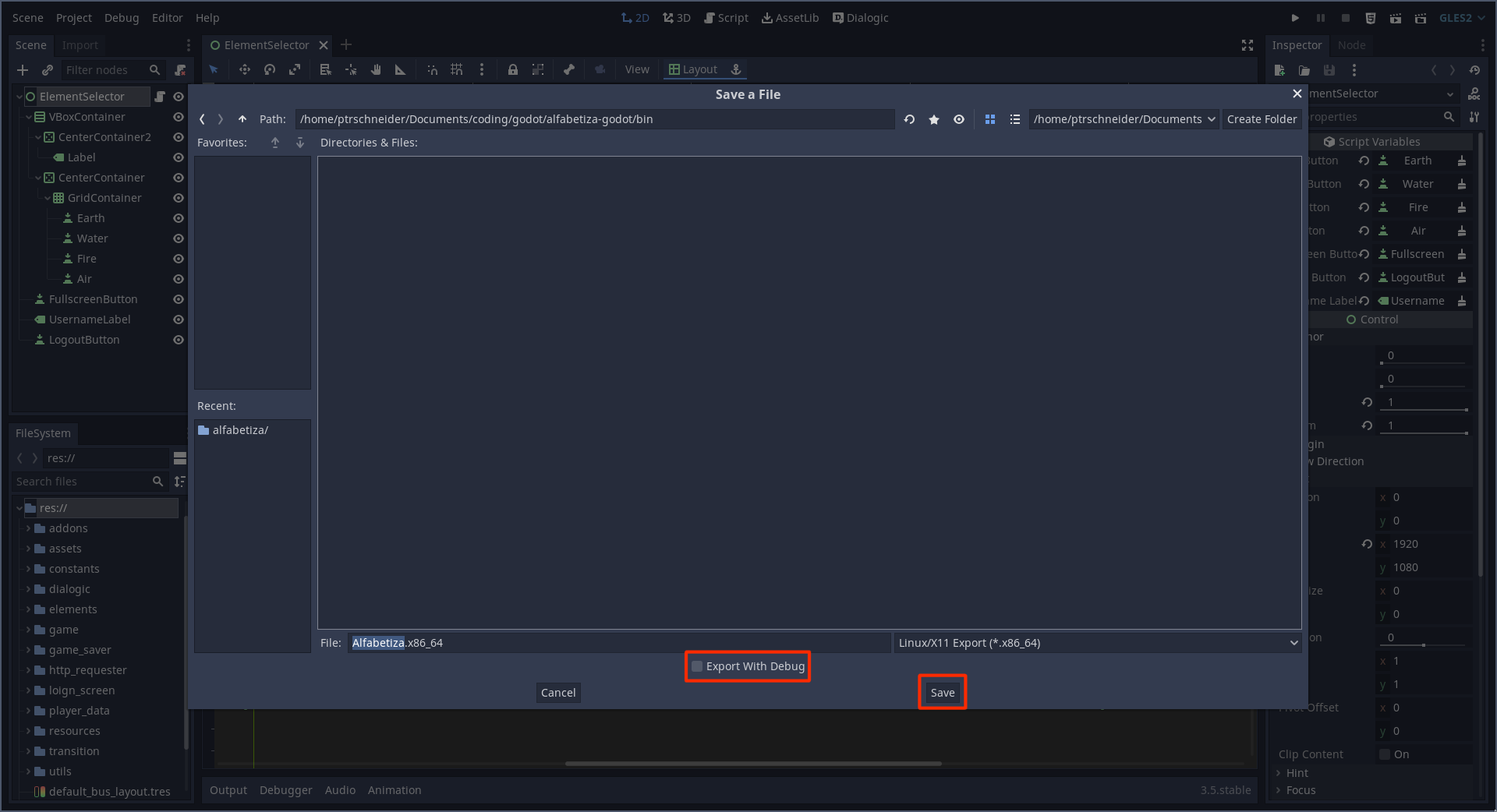Switch file view to thumbnails grid

tap(990, 119)
